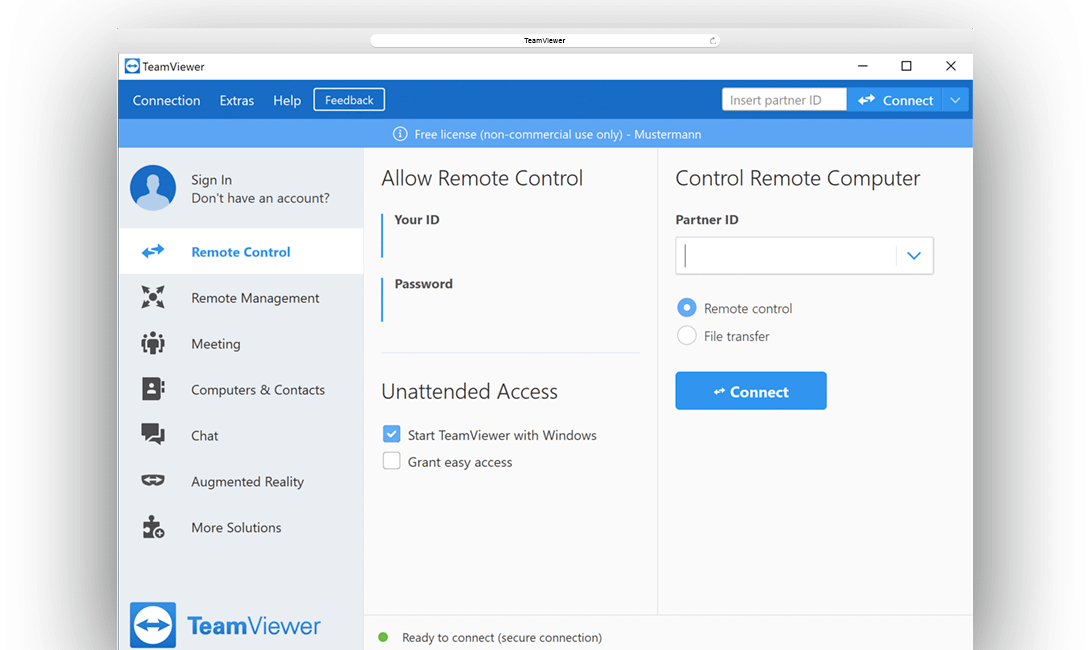Switch to Remote Control section
Screen dimensions: 1090x650
pyautogui.click(x=241, y=252)
